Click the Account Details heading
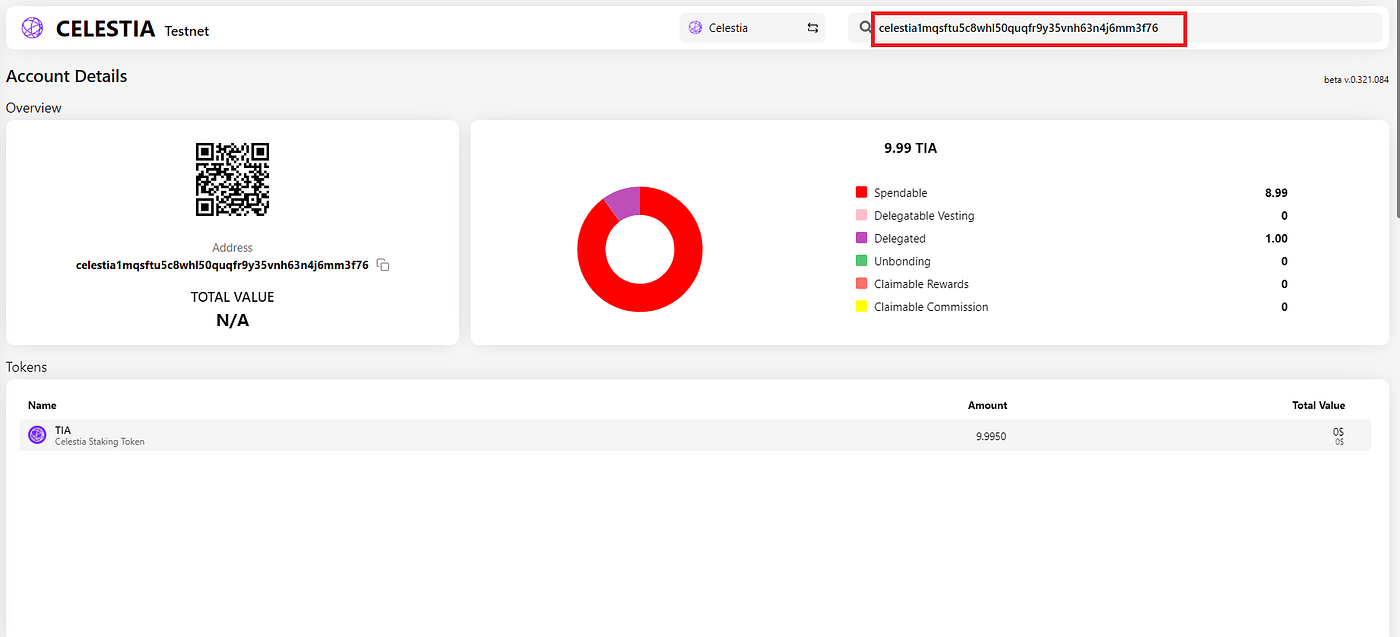This screenshot has height=637, width=1400. pos(67,76)
